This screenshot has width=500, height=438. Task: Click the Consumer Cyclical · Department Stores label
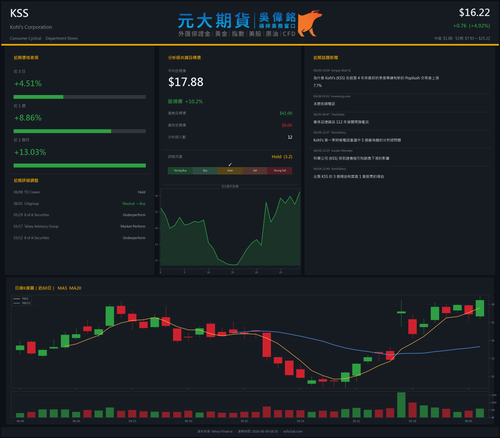(x=44, y=38)
